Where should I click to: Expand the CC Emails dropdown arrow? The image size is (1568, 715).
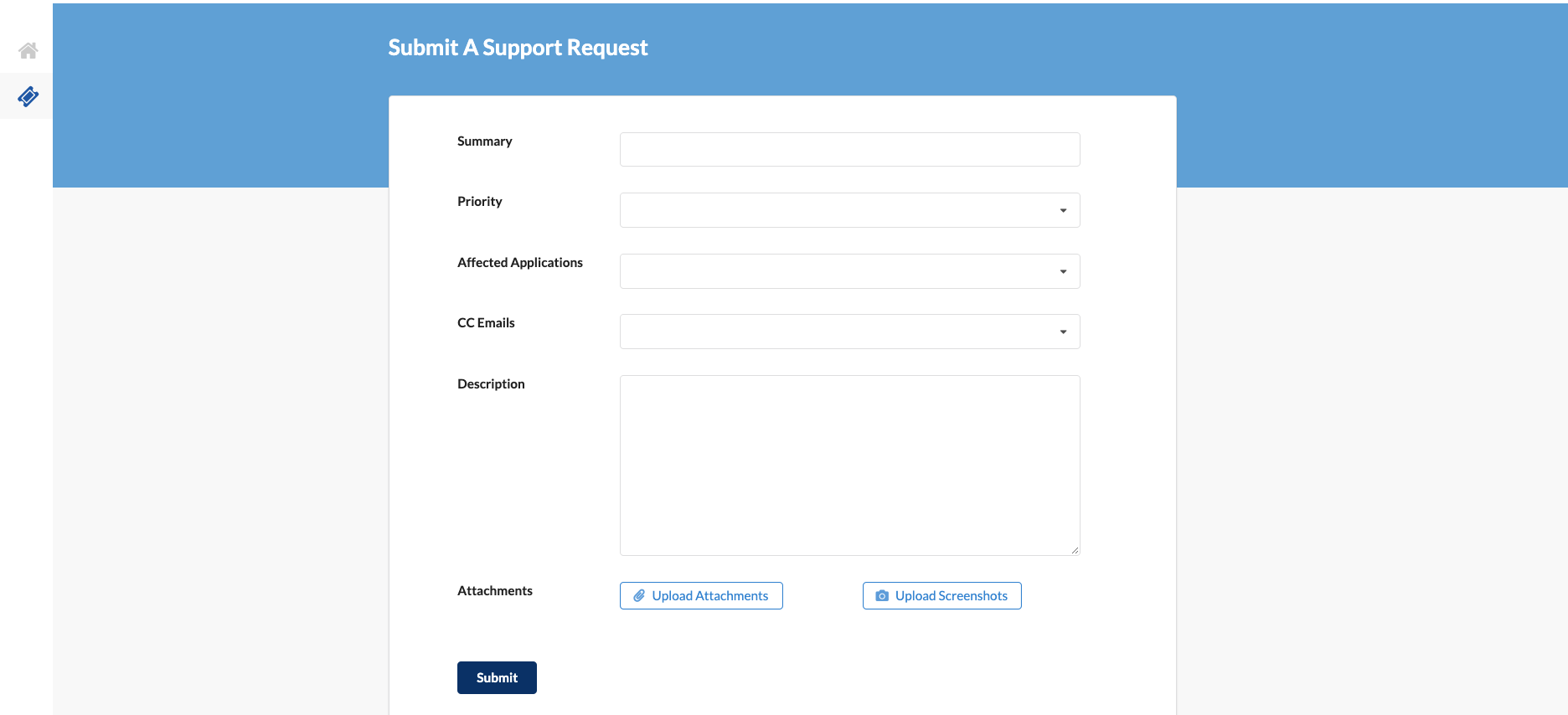point(1063,332)
